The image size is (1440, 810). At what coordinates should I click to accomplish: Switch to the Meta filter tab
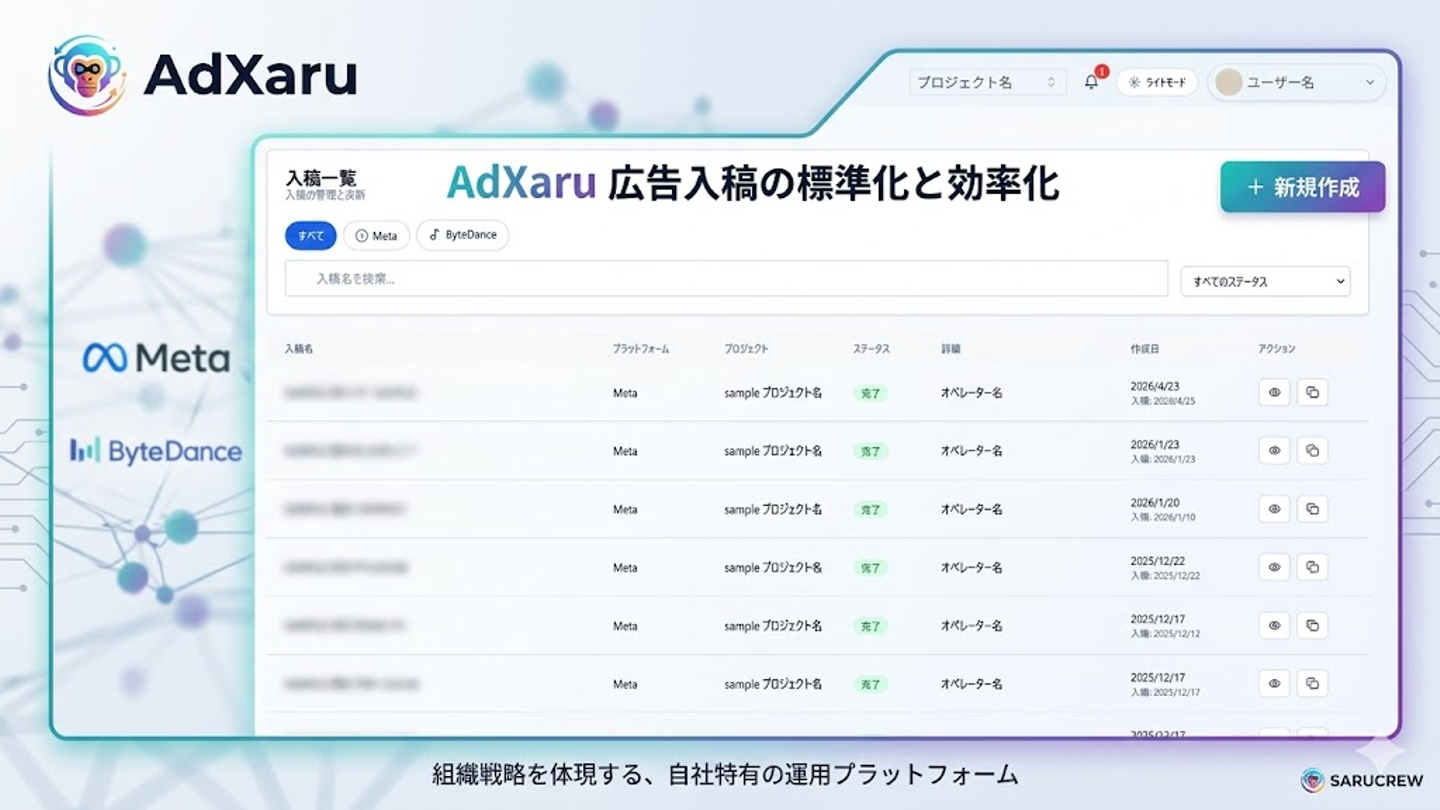click(x=376, y=236)
